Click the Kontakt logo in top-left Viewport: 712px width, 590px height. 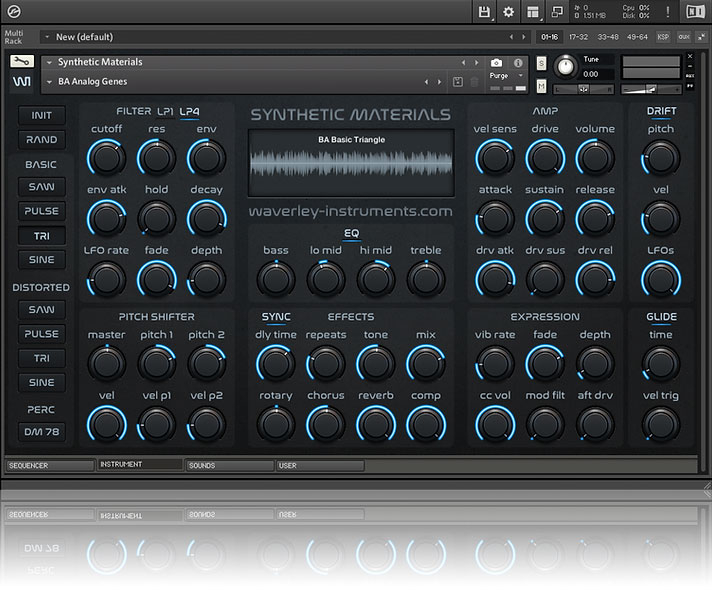14,12
